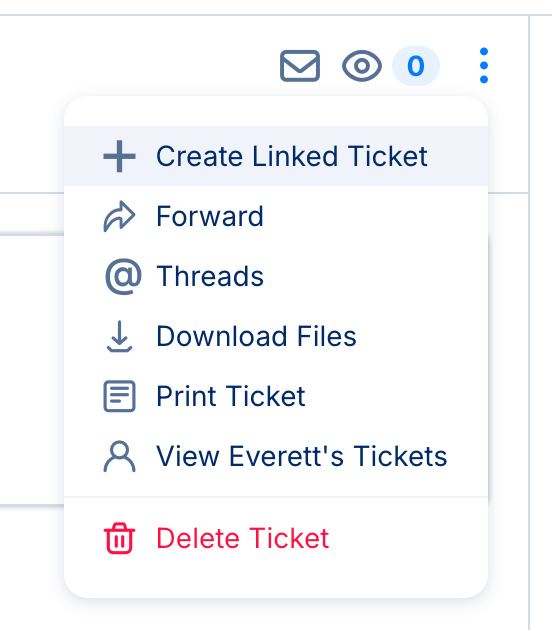
Task: Open View Everett's Tickets
Action: [276, 456]
